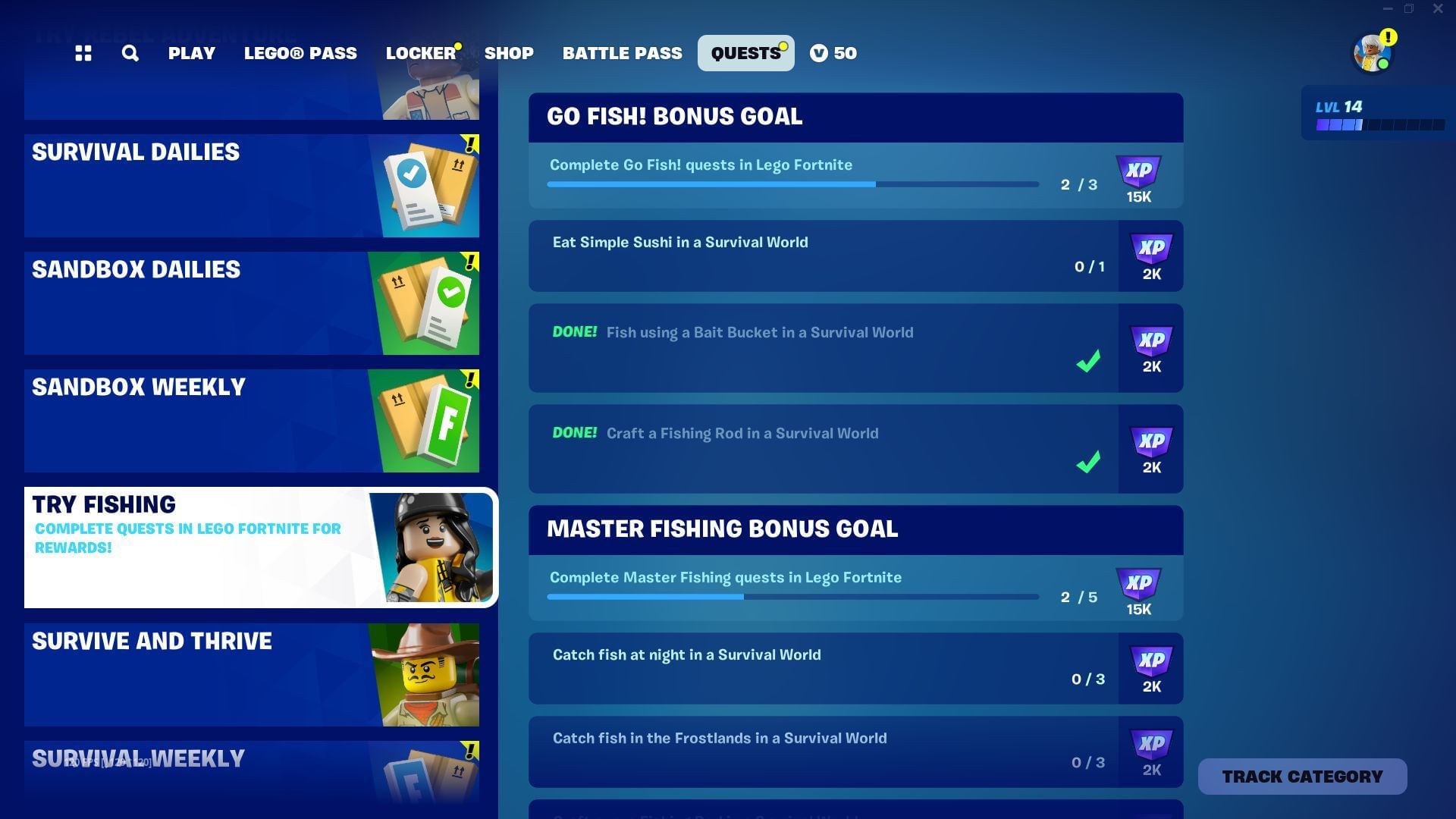Click the V-Bucks coin icon
This screenshot has width=1456, height=819.
(819, 53)
